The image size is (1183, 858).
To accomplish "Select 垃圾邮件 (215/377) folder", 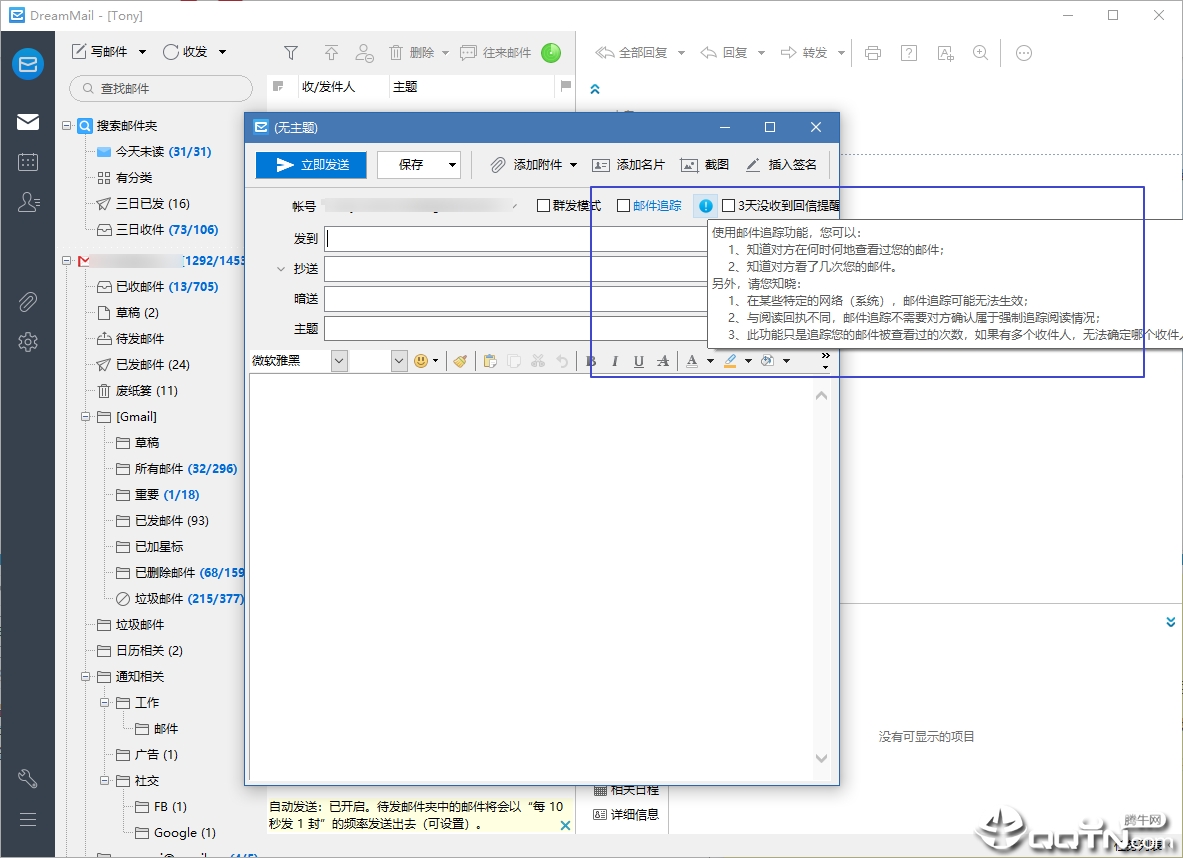I will [180, 598].
